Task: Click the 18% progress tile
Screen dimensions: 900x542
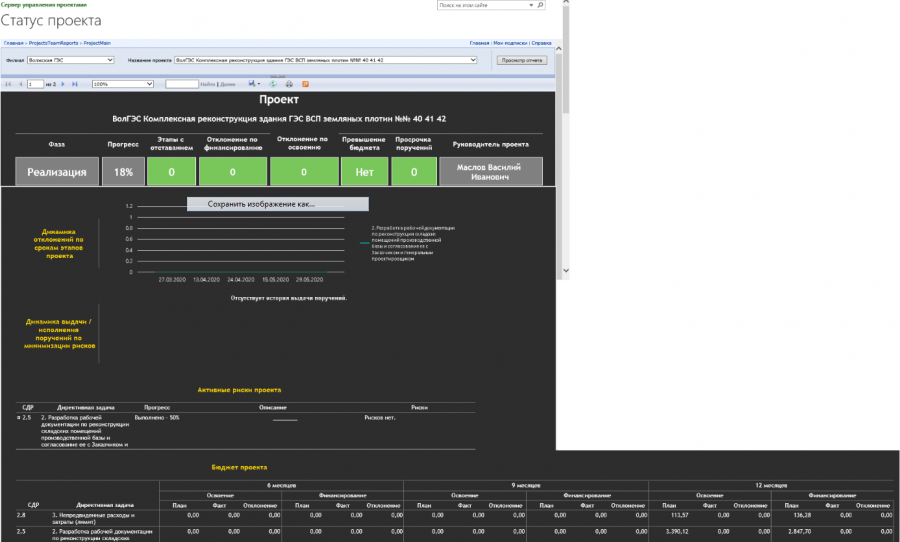Action: [x=123, y=172]
